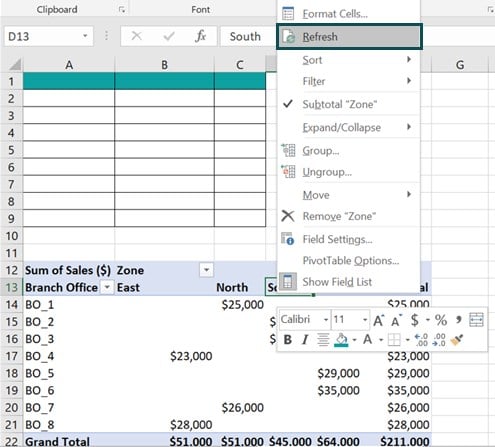Screen dimensions: 495x447
Task: Click column A header
Action: tap(69, 65)
